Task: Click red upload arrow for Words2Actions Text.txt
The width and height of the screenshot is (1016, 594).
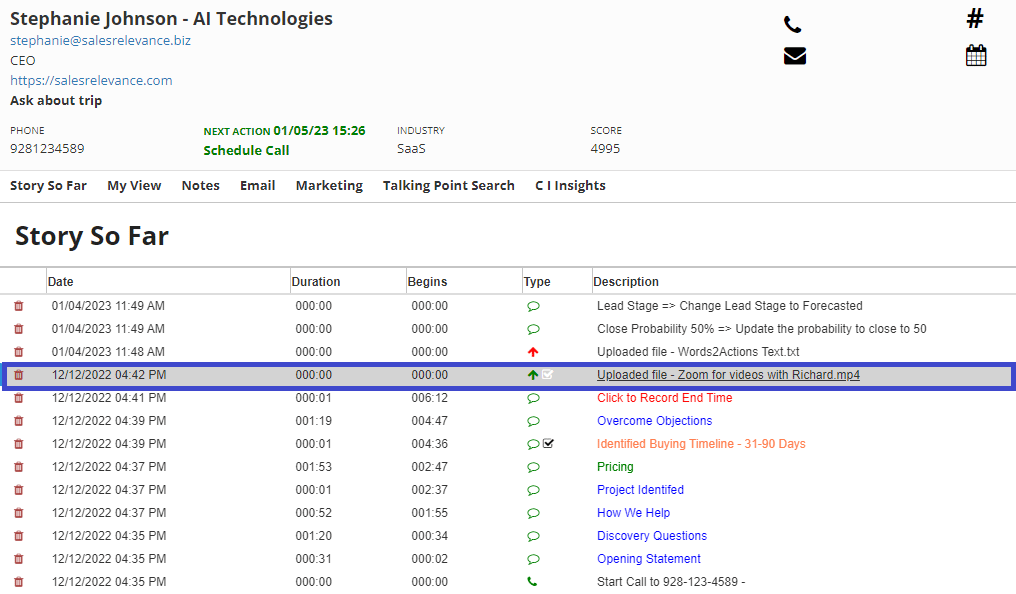Action: click(533, 352)
